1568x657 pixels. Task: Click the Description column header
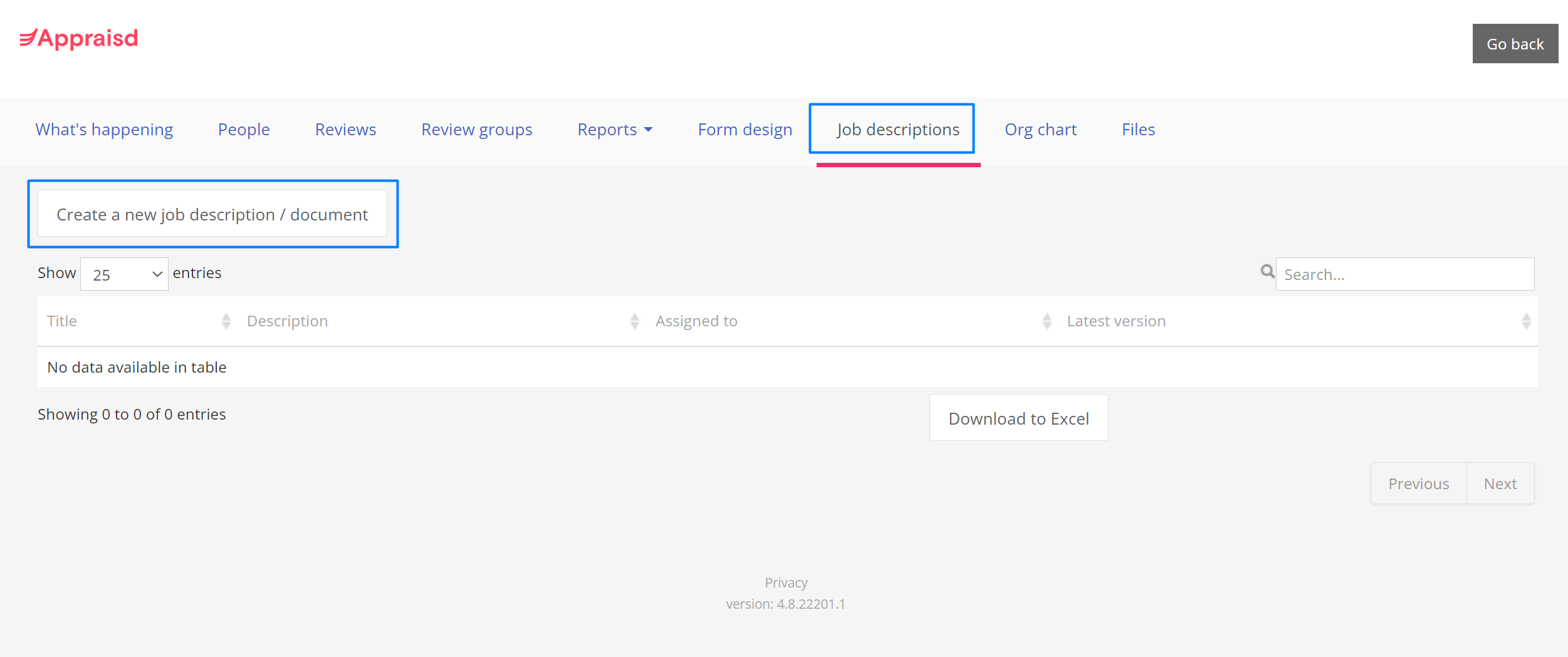pyautogui.click(x=442, y=321)
